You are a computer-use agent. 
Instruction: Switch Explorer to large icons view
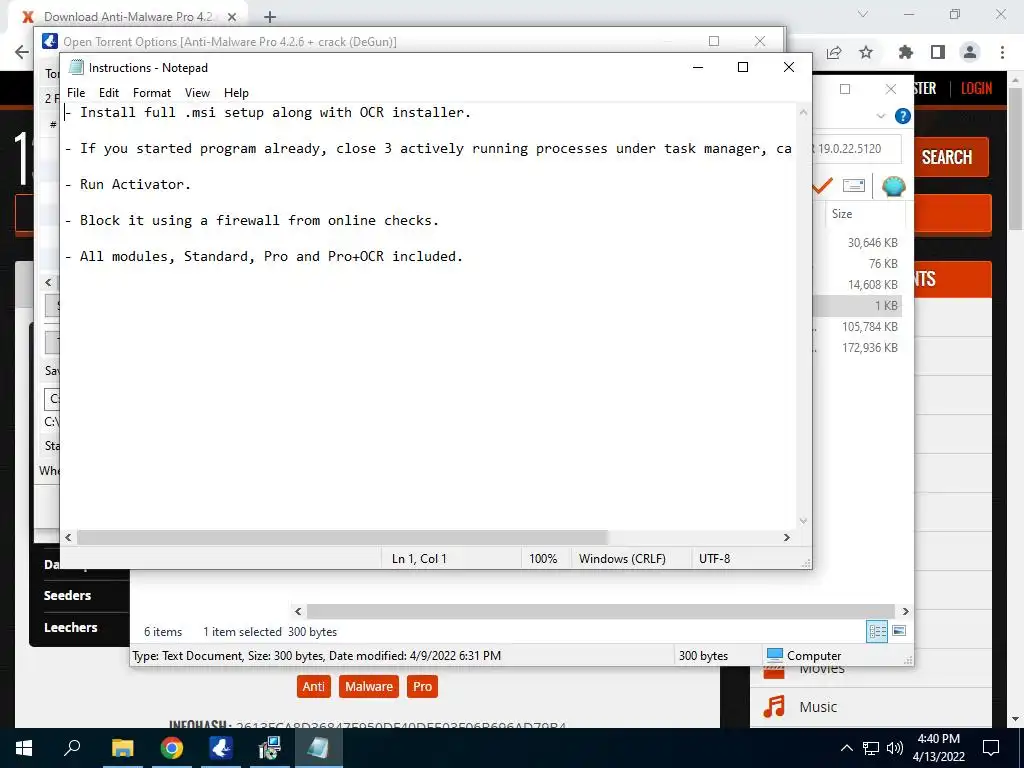coord(899,631)
